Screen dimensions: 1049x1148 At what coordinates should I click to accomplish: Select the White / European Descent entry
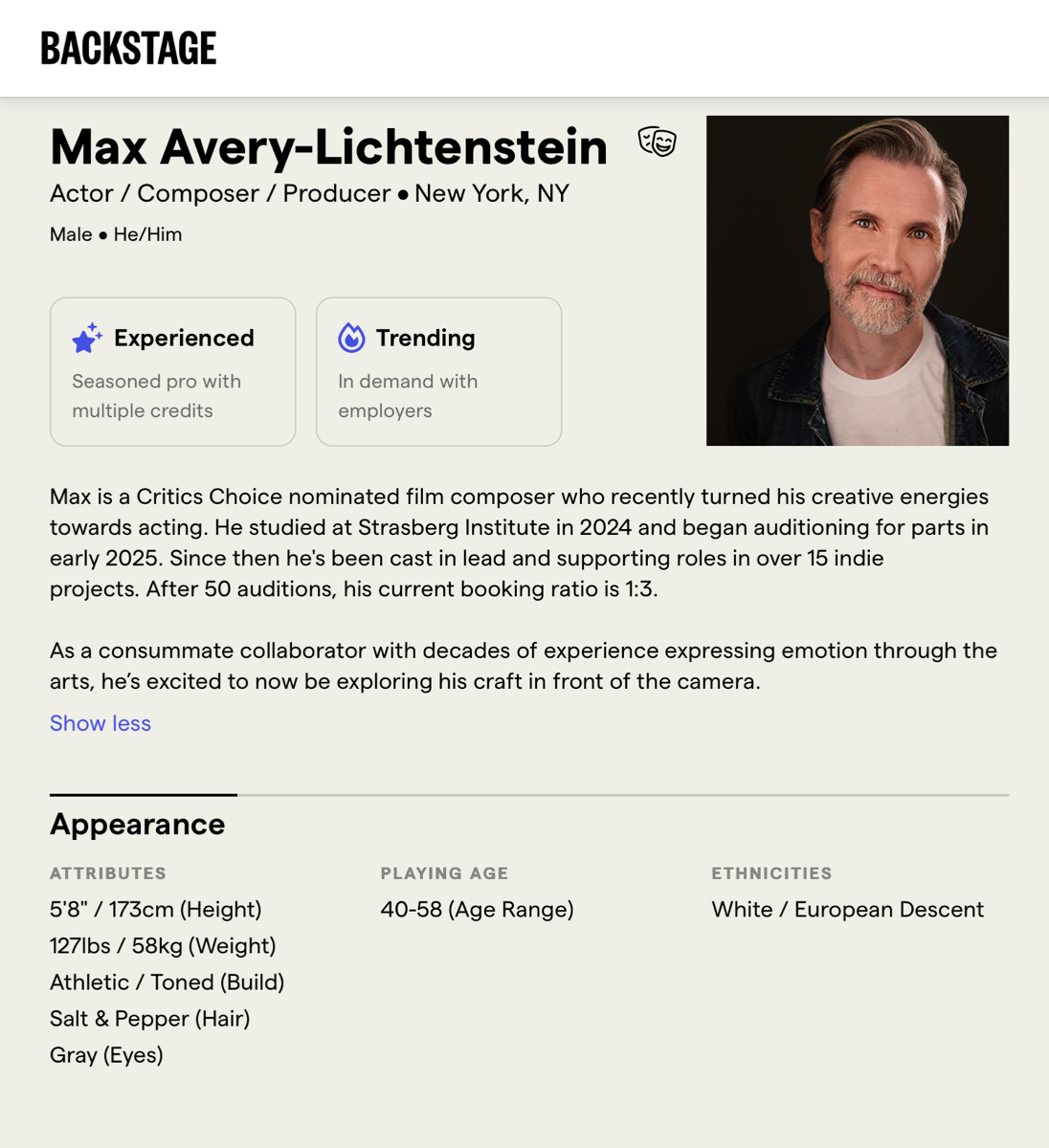coord(847,909)
